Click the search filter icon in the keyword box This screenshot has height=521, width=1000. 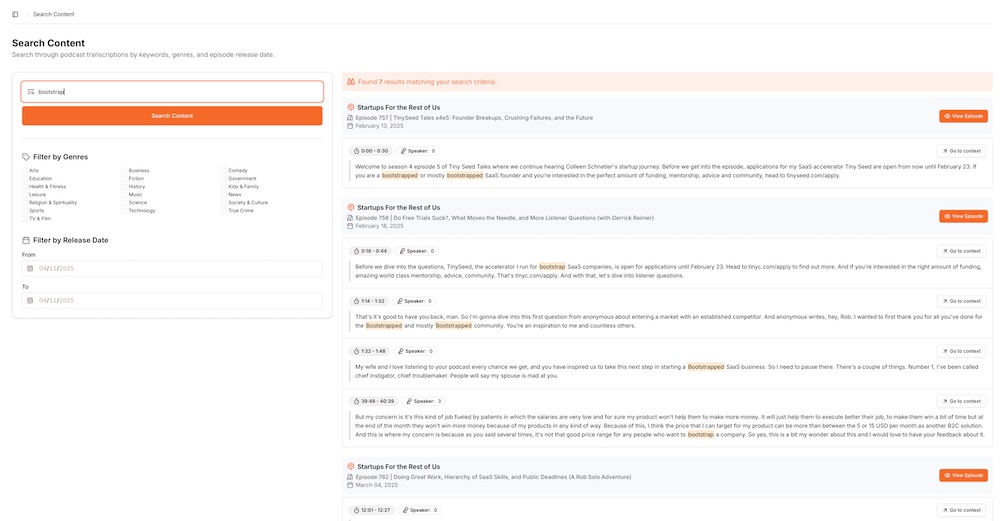31,92
